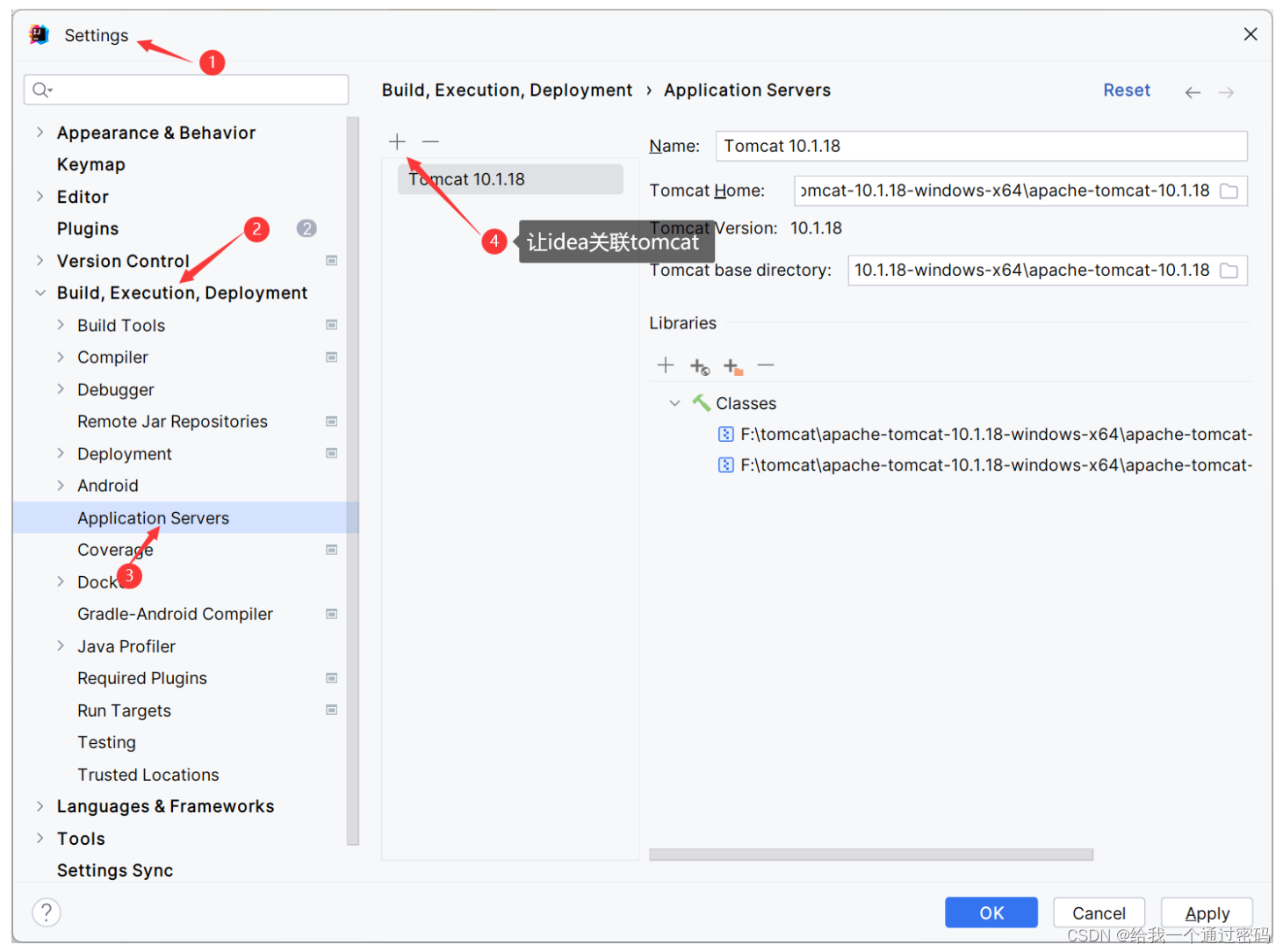This screenshot has height=952, width=1283.
Task: Click the remove application server minus icon
Action: tap(430, 141)
